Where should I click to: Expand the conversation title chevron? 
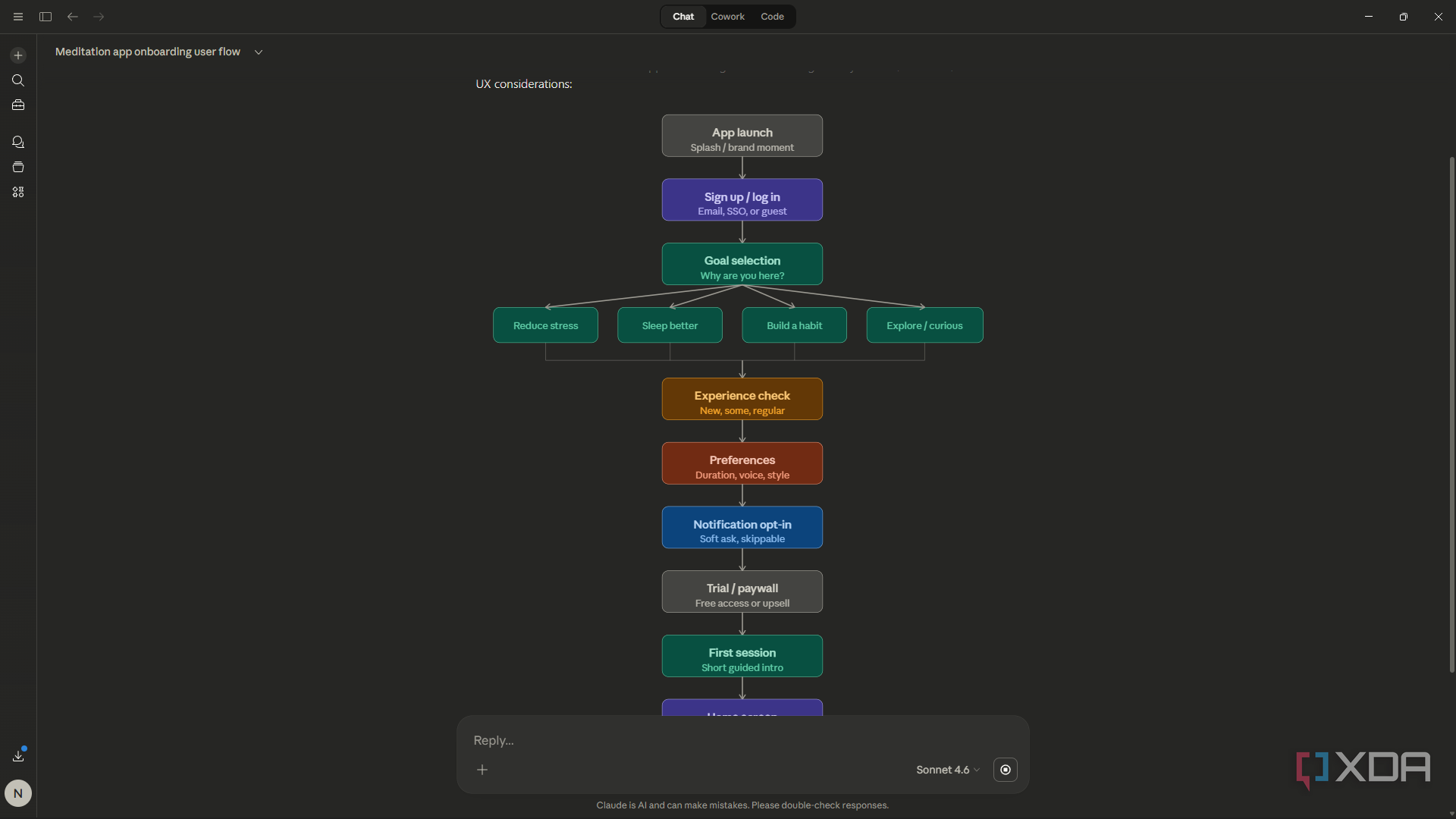(x=259, y=52)
